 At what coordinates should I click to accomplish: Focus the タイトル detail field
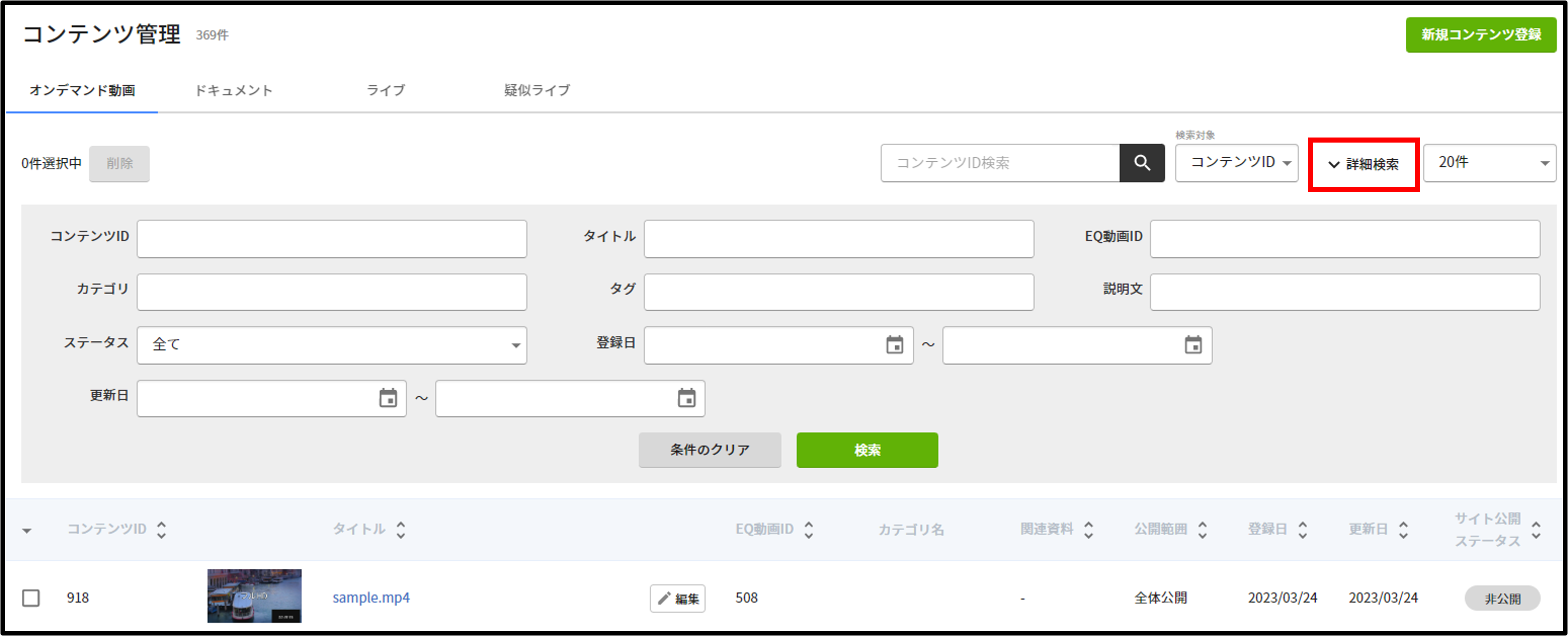[x=839, y=239]
